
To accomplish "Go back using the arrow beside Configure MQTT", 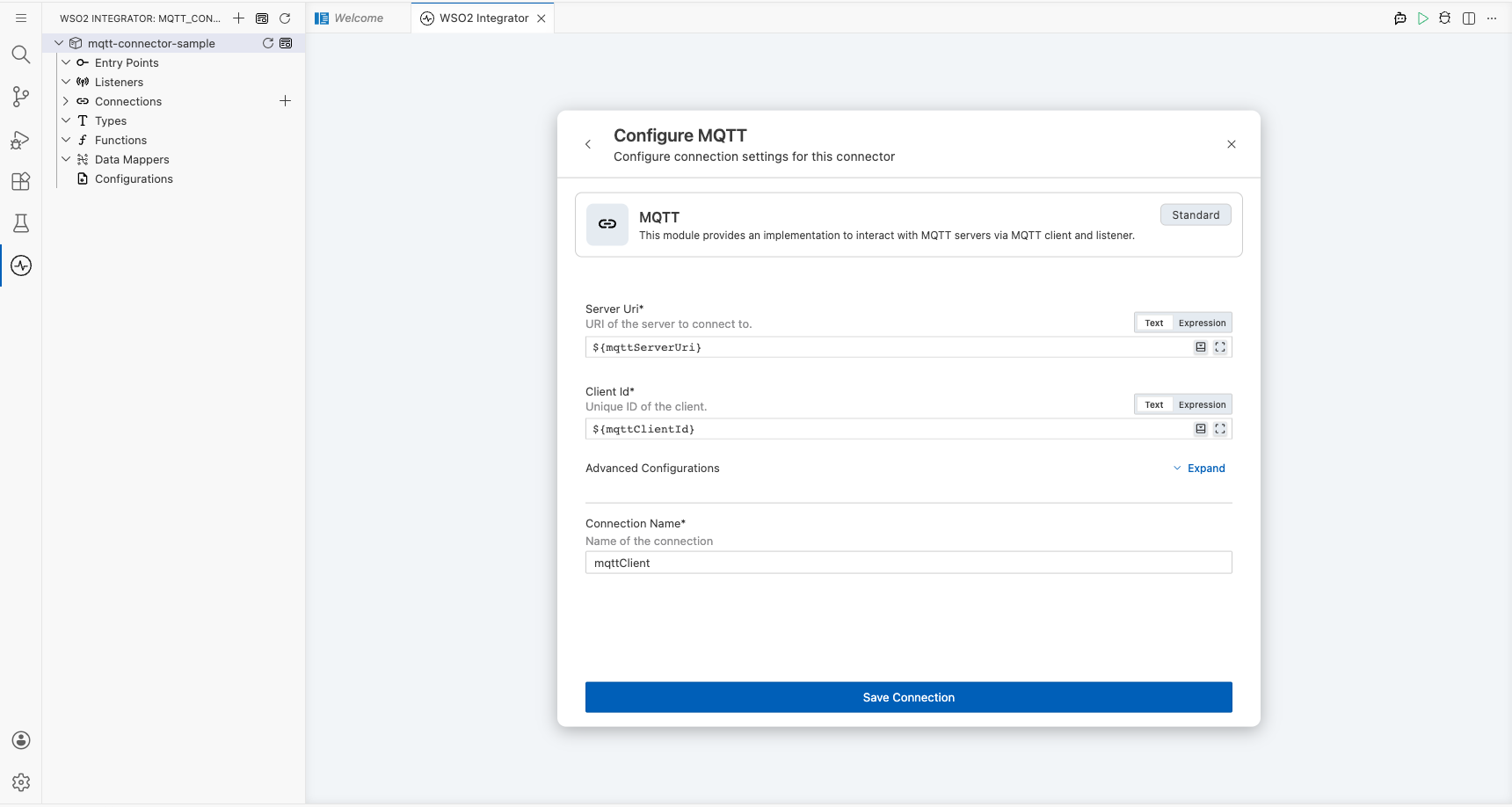I will [x=588, y=144].
